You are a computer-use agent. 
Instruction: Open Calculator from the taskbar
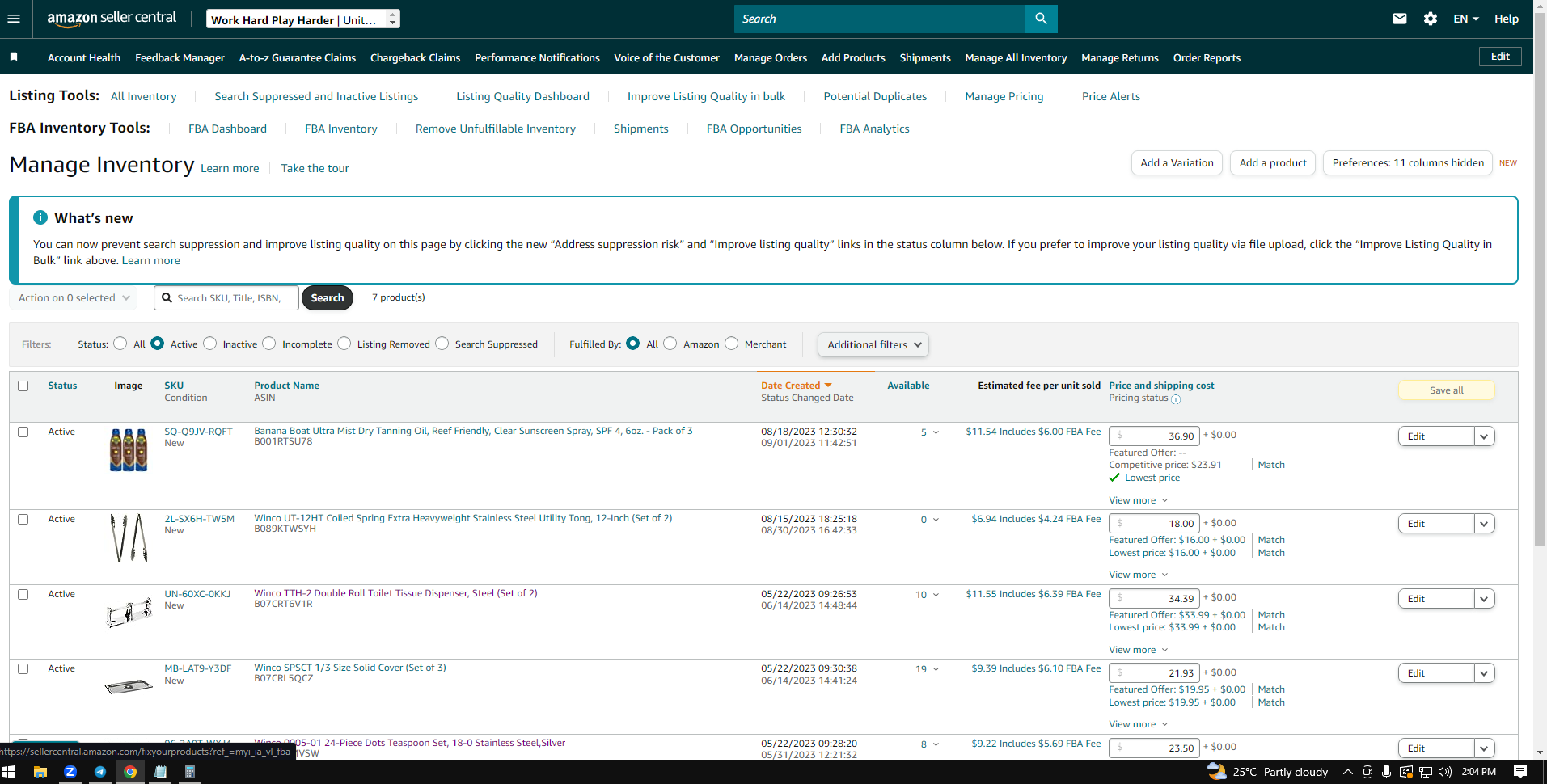pos(190,772)
